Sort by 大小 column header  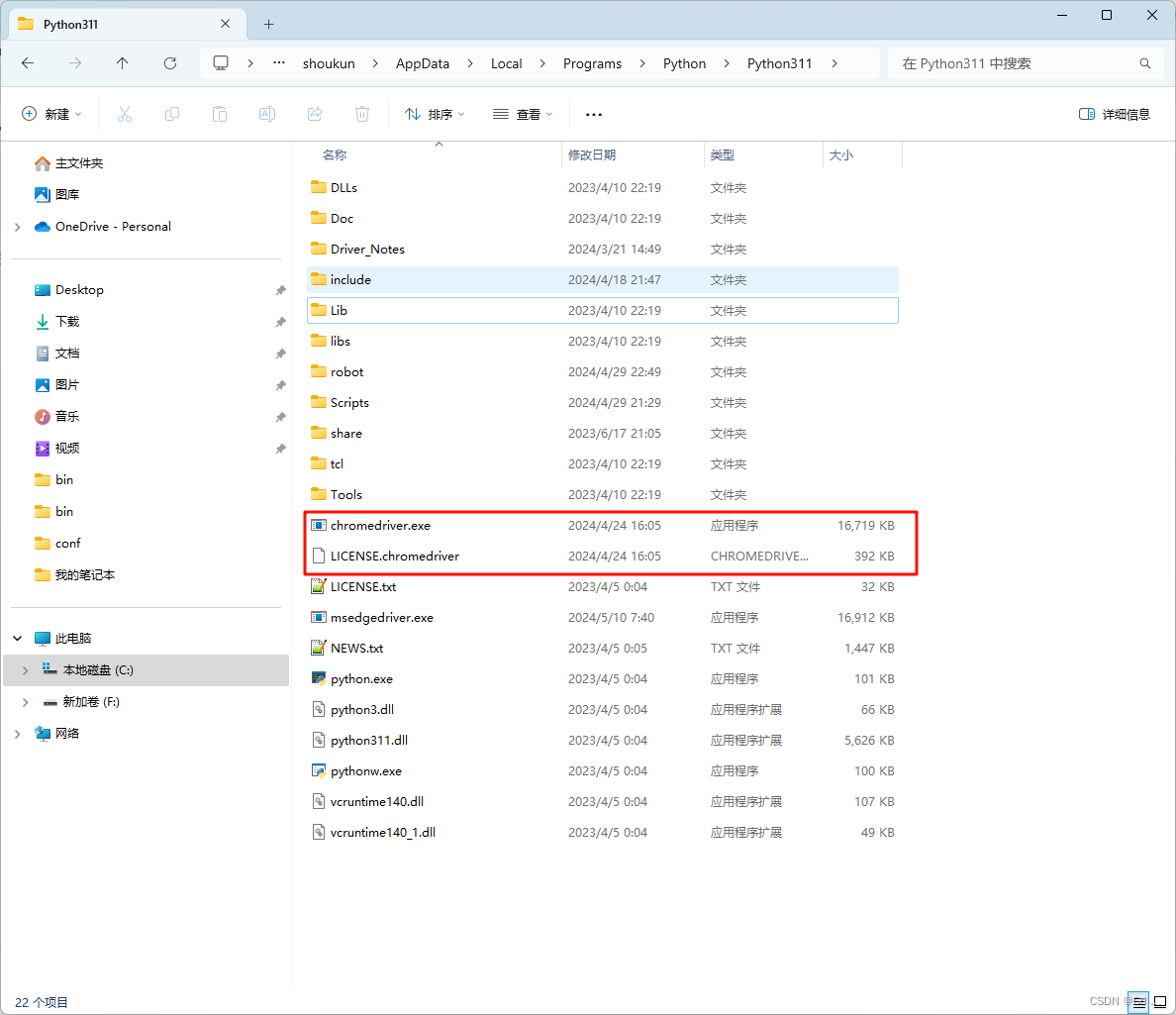[x=862, y=154]
